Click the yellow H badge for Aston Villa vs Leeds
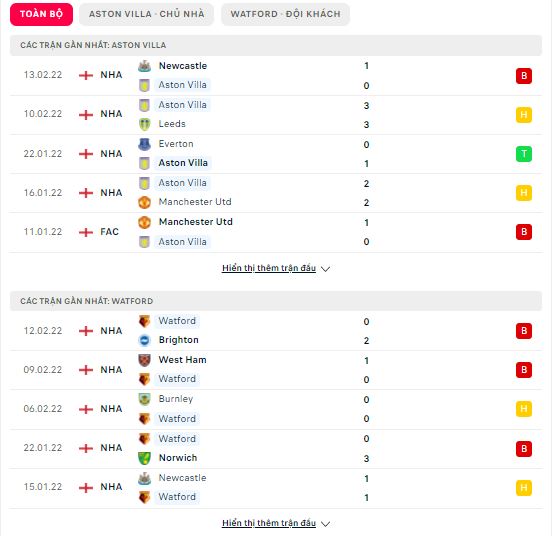Screen dimensions: 552x536 pos(523,115)
